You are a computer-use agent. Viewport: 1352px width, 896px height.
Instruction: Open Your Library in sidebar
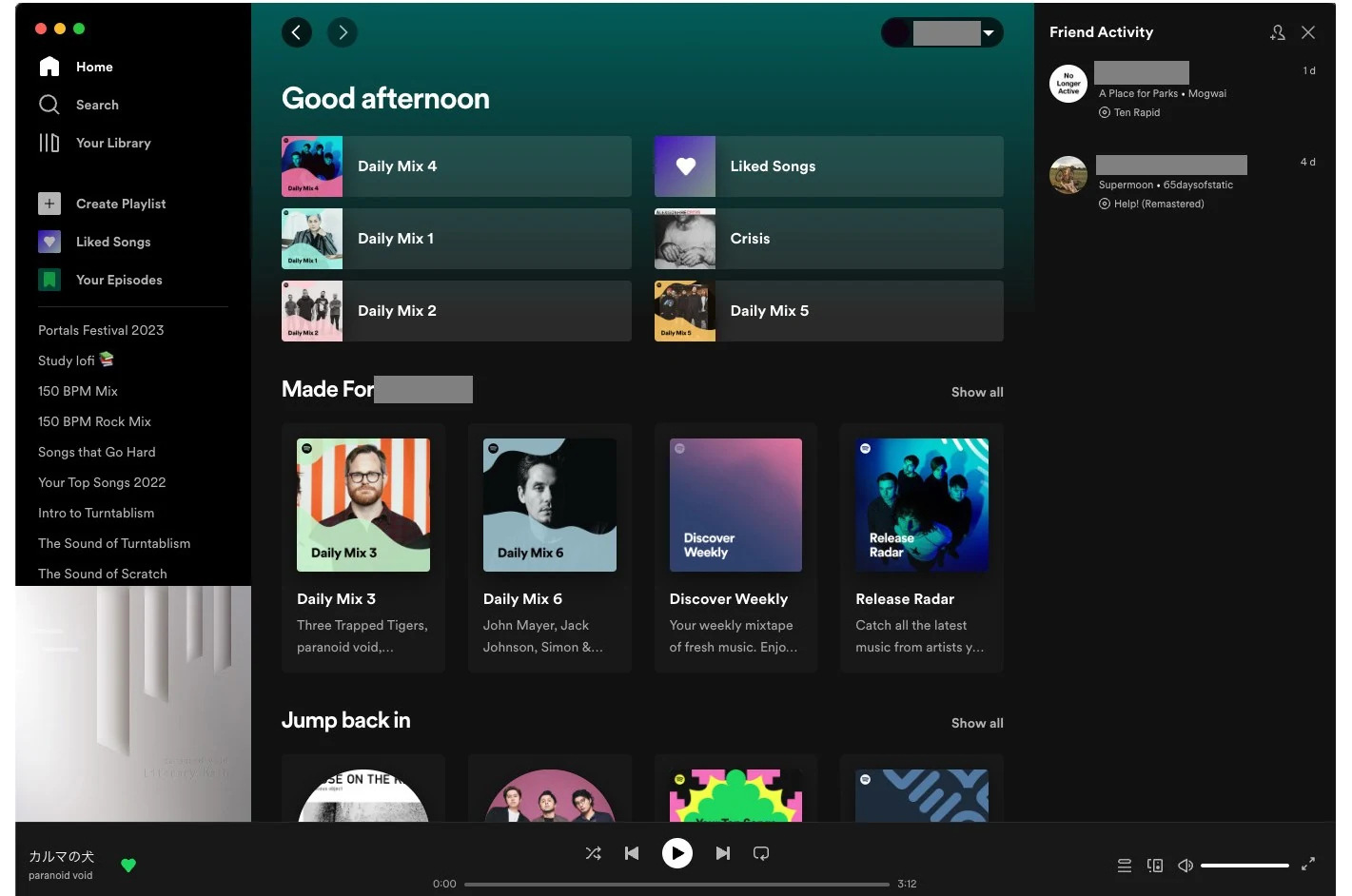[x=94, y=143]
